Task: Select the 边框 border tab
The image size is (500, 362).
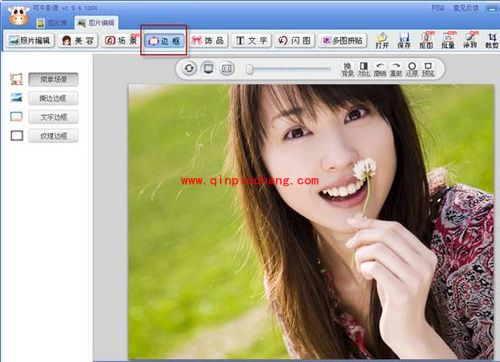Action: (164, 41)
